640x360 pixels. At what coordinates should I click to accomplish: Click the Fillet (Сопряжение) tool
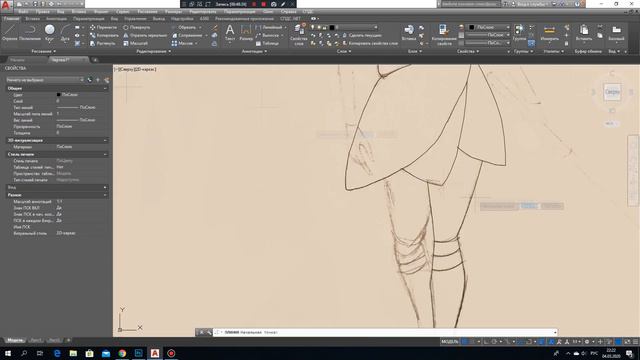pos(187,35)
